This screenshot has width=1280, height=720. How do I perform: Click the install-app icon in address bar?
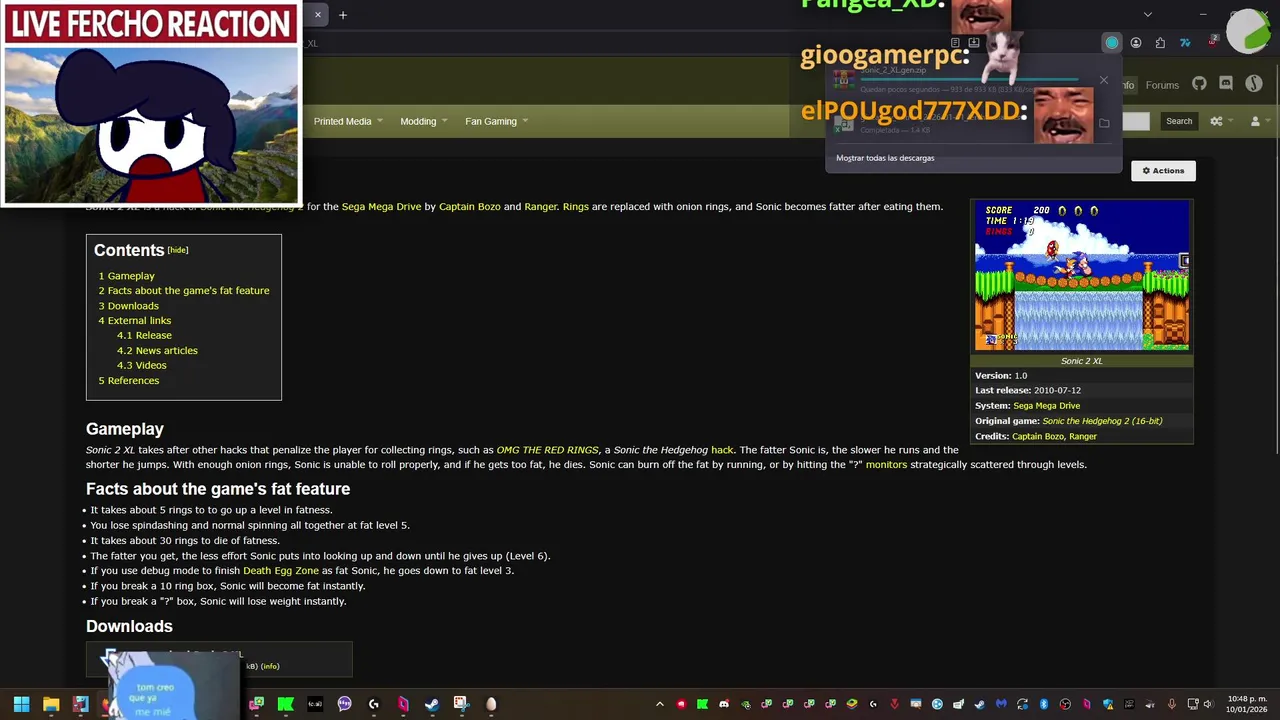coord(974,43)
